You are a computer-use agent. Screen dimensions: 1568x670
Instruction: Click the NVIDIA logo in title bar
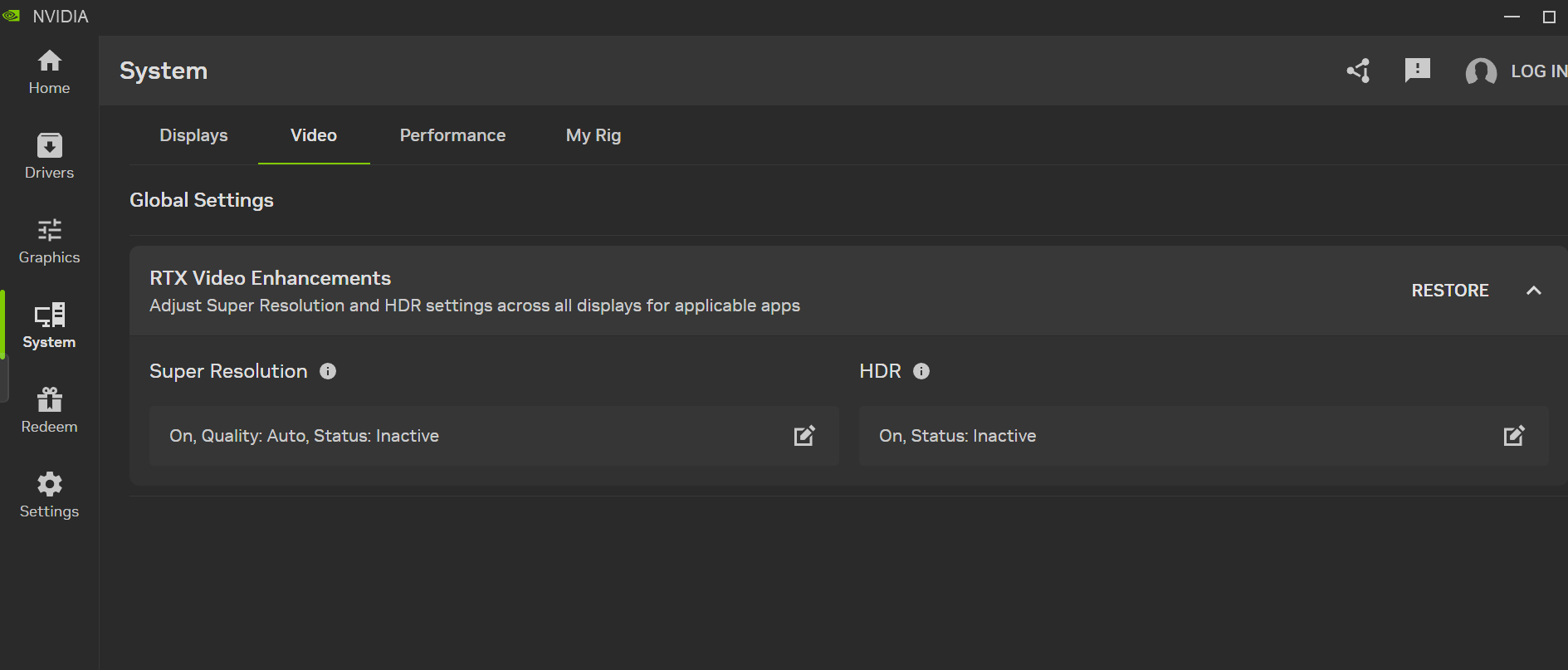12,17
